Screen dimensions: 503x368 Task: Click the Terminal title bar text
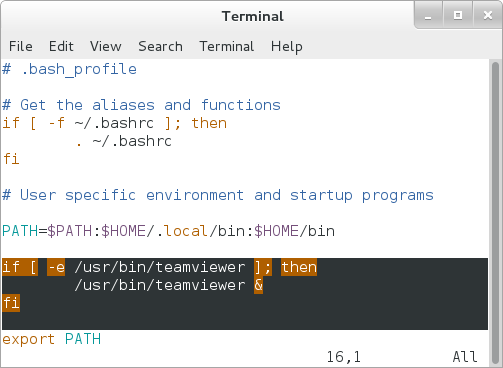tap(253, 16)
